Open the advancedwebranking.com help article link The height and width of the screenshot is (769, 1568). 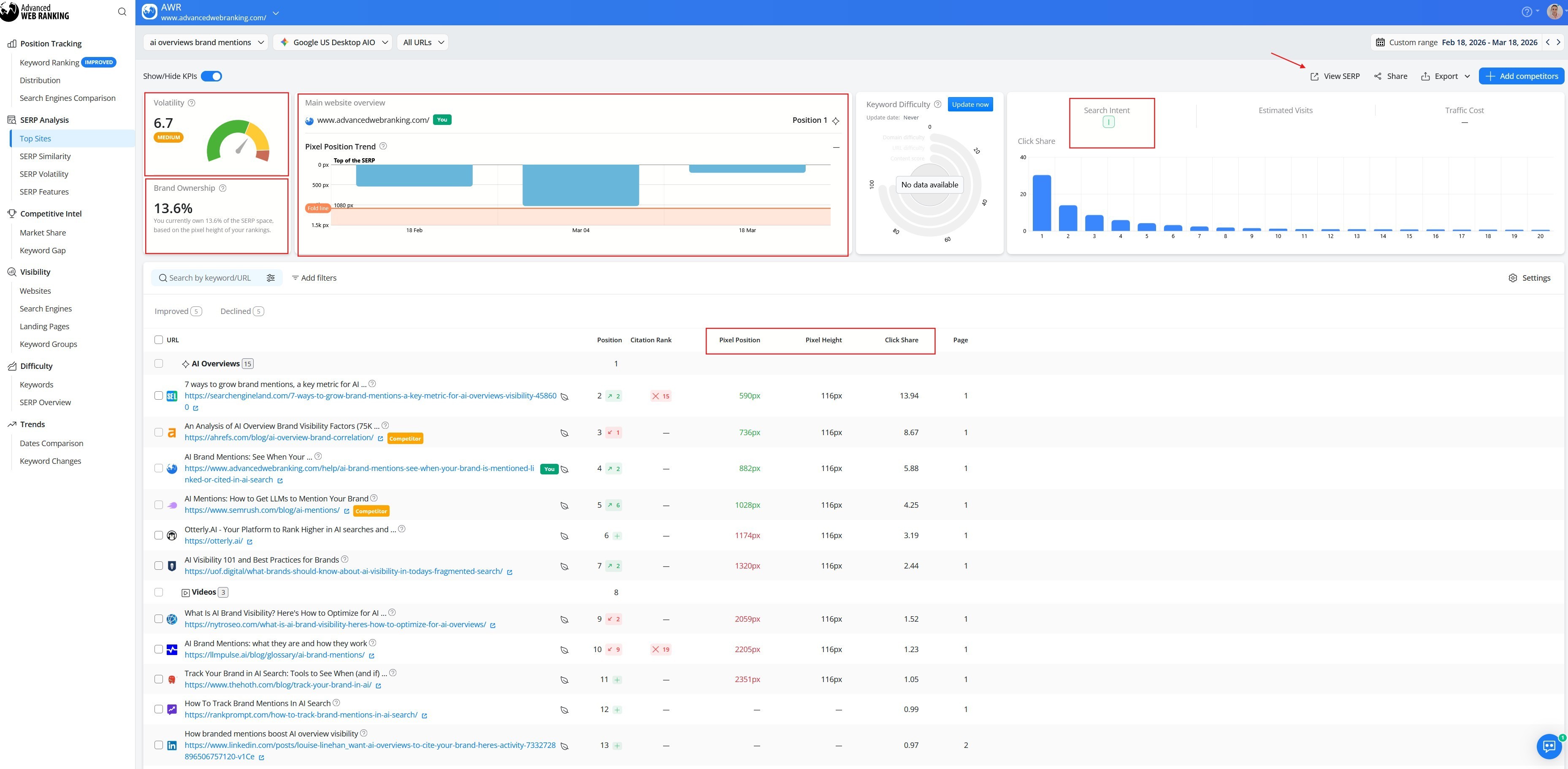[359, 474]
